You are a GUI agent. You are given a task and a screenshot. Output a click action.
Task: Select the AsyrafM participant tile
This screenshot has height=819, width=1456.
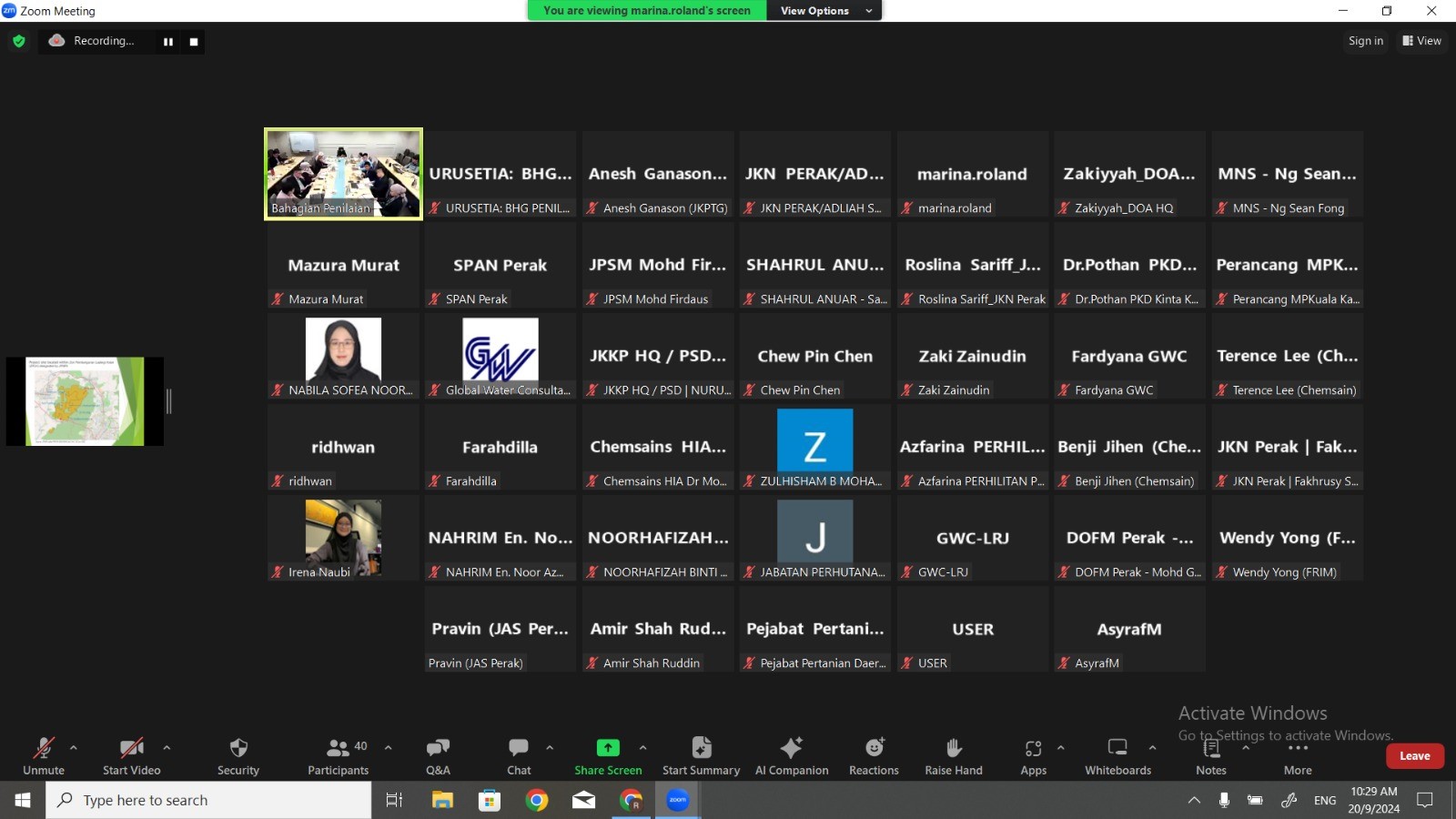1129,629
